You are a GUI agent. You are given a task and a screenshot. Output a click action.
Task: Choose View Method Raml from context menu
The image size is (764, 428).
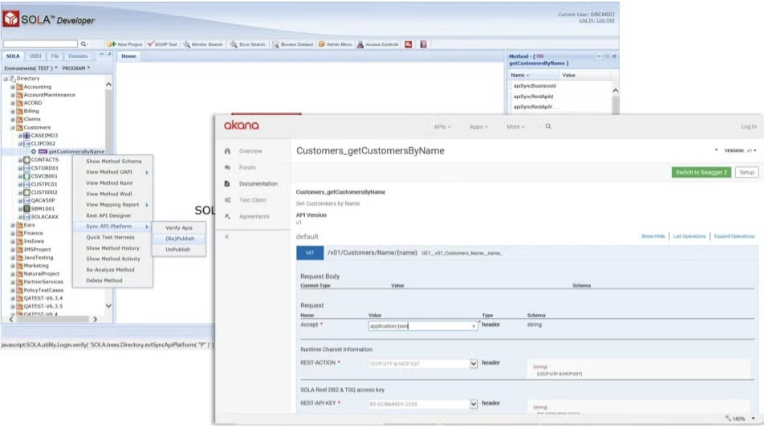110,183
